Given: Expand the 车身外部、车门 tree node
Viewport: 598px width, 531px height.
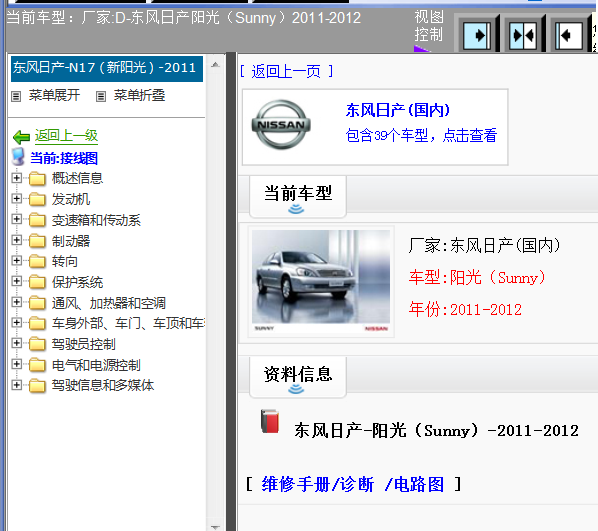Looking at the screenshot, I should click(x=16, y=323).
